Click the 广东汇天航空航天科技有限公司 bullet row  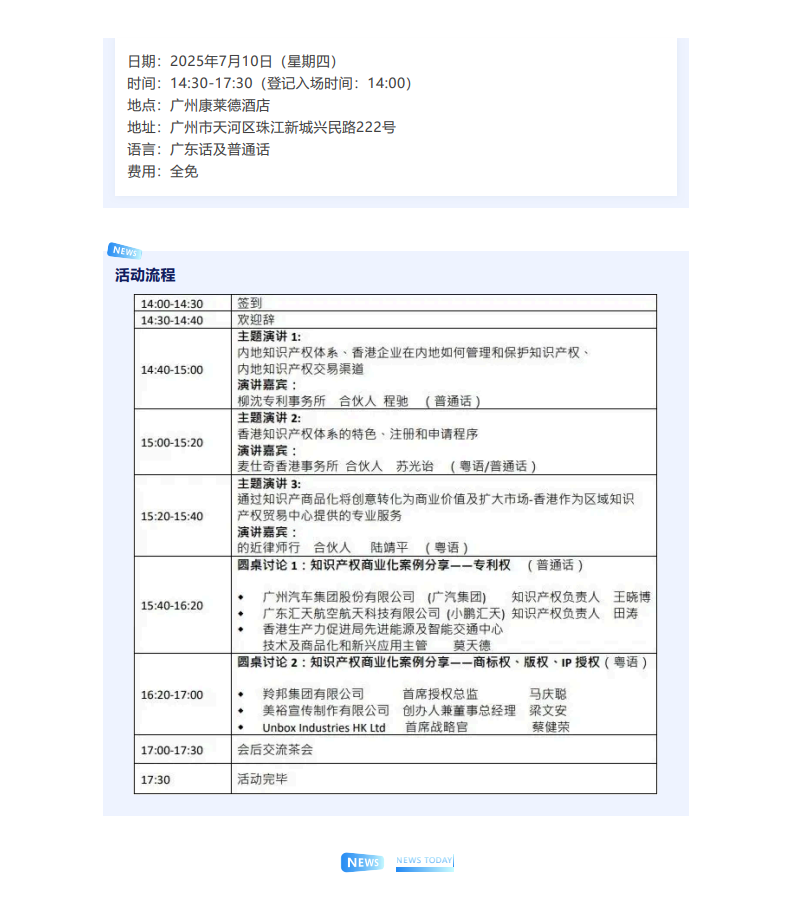(x=438, y=613)
